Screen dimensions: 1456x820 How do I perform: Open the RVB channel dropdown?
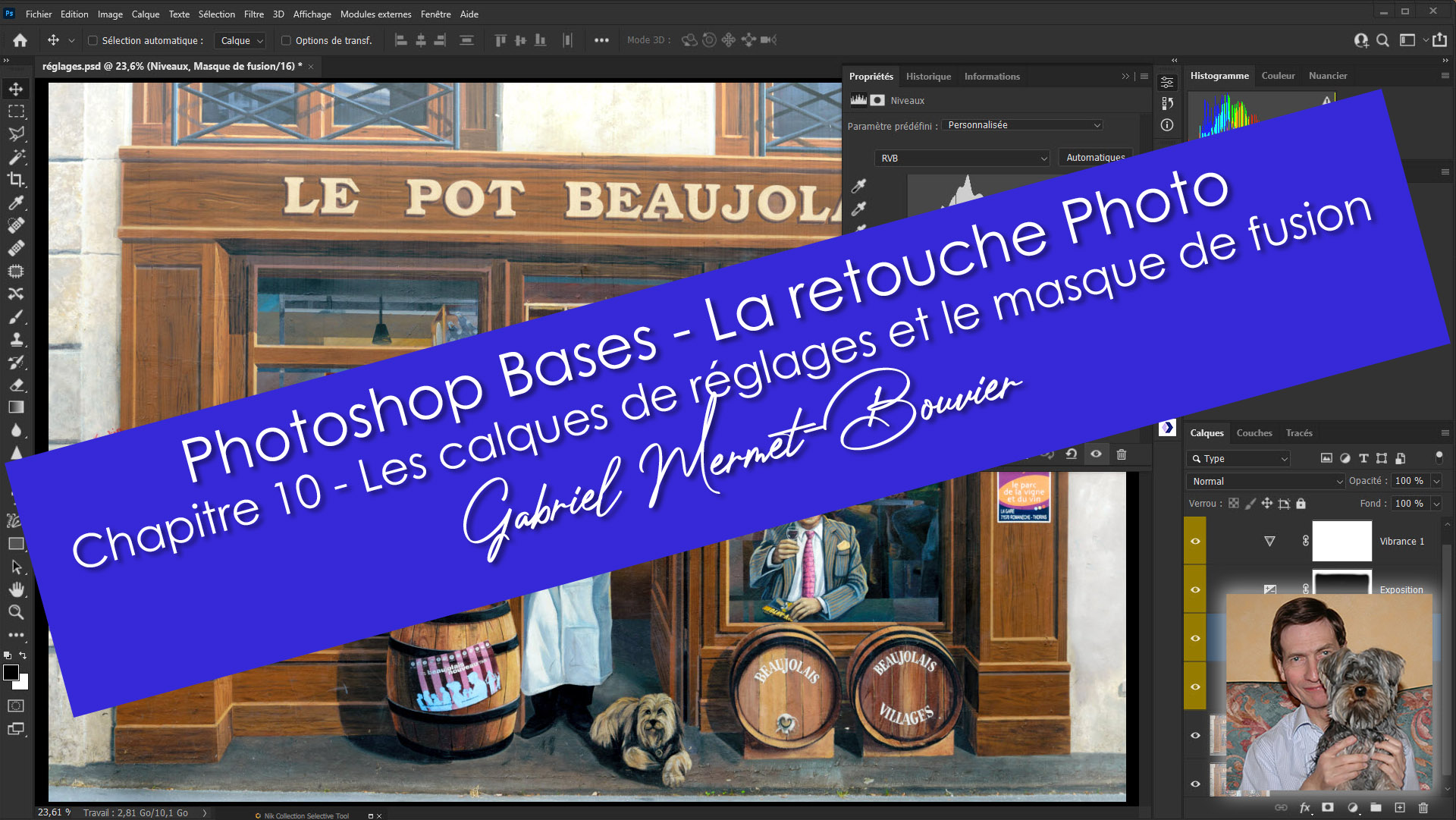click(962, 158)
